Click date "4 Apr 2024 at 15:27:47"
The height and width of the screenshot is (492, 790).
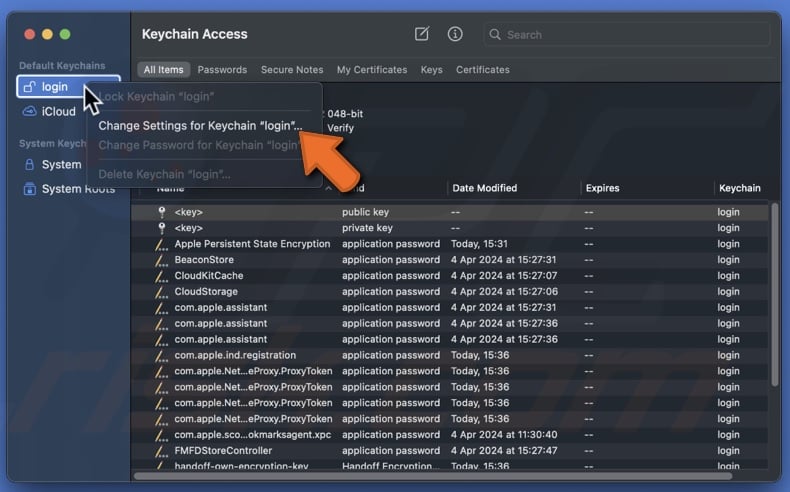(x=504, y=451)
